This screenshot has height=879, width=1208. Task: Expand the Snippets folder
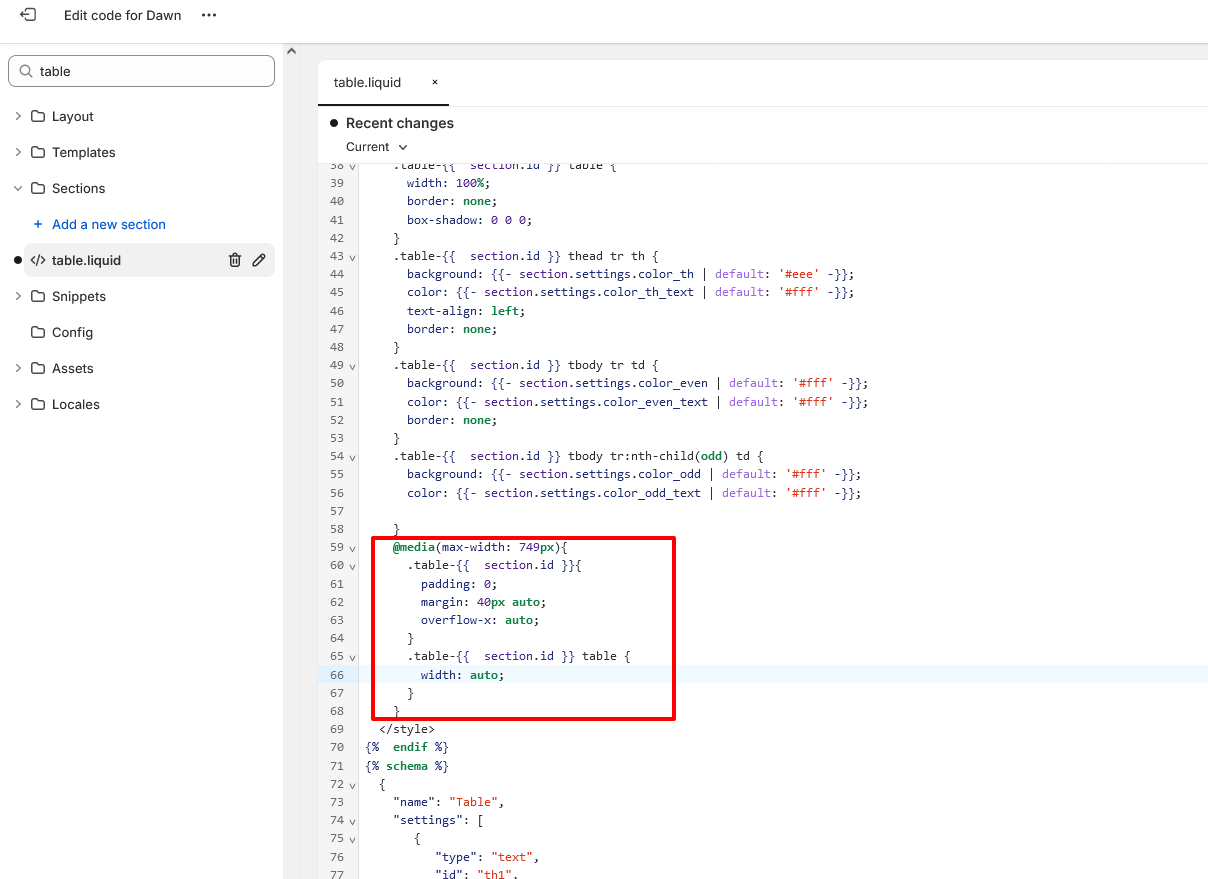click(18, 296)
